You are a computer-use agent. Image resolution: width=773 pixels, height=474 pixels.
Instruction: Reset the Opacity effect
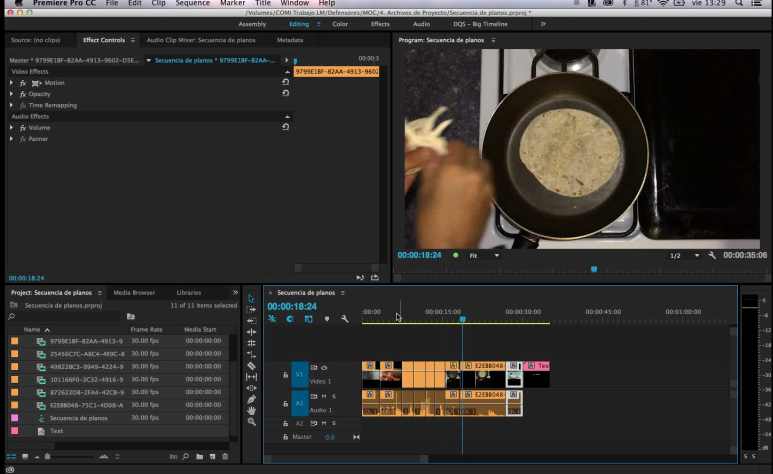(285, 93)
